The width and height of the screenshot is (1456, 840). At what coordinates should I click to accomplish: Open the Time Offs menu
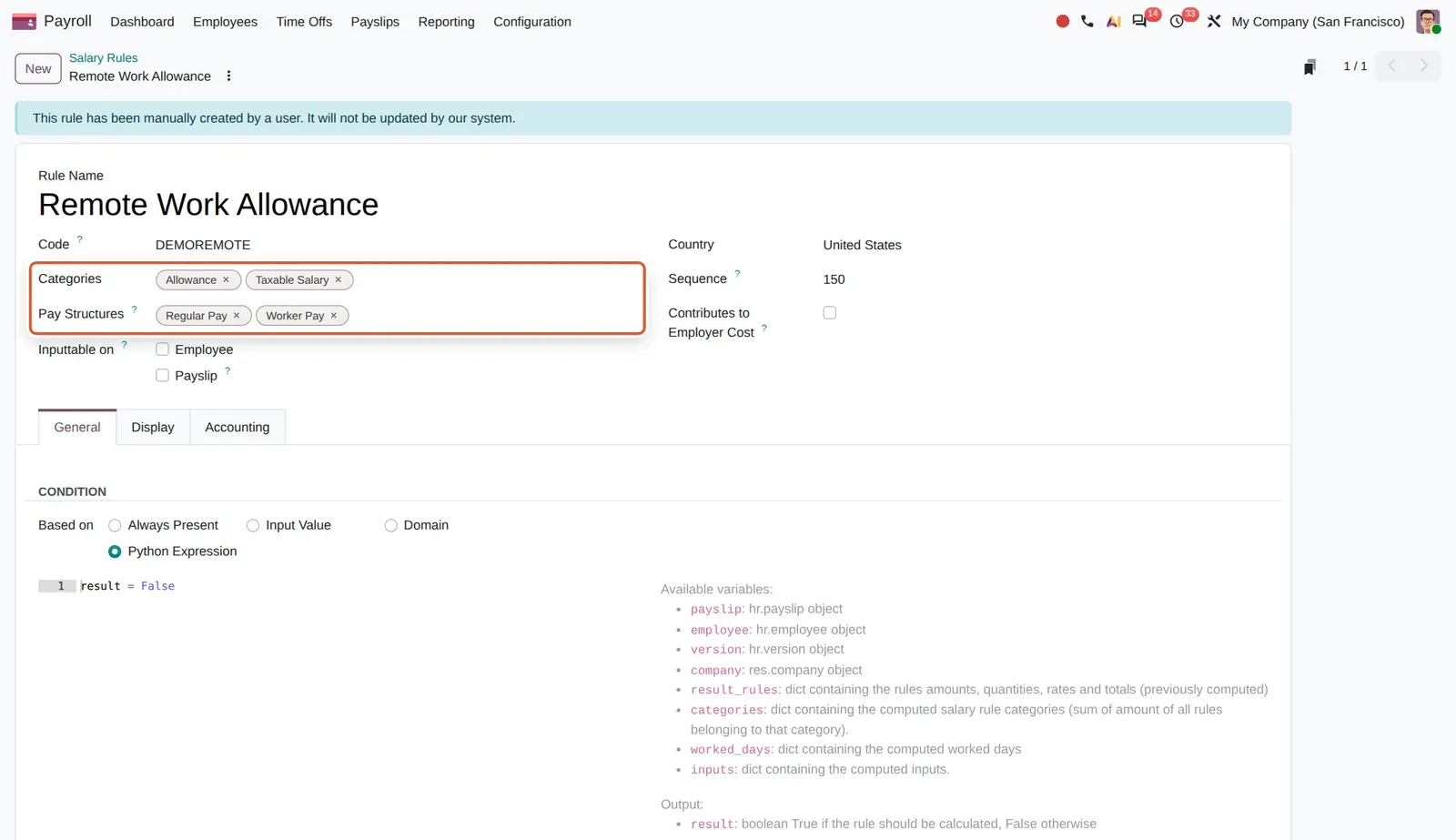304,22
